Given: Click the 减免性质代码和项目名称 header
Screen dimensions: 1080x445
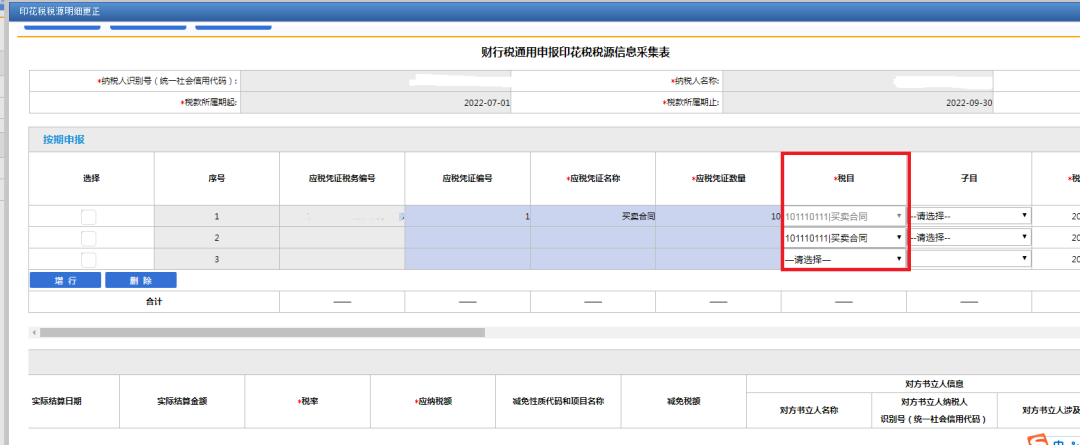Looking at the screenshot, I should click(x=558, y=401).
